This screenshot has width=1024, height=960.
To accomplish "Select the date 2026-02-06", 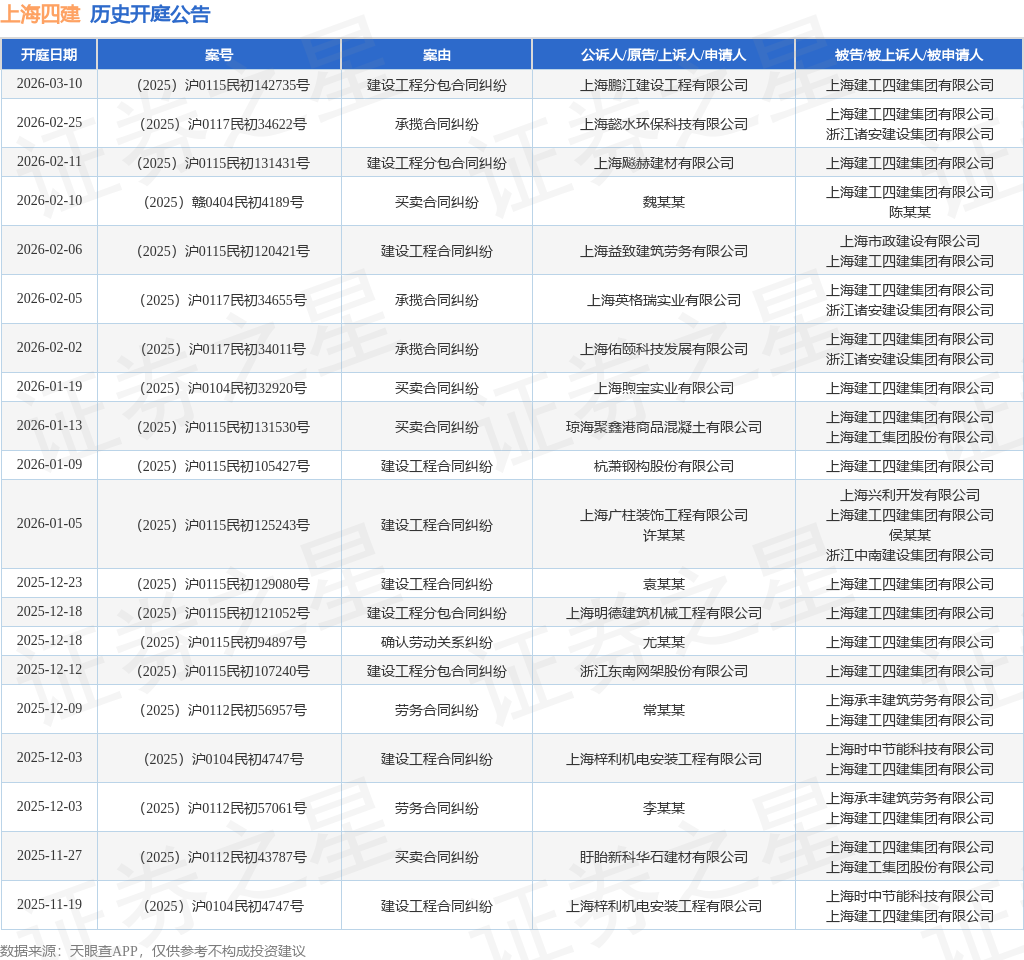I will tap(49, 249).
